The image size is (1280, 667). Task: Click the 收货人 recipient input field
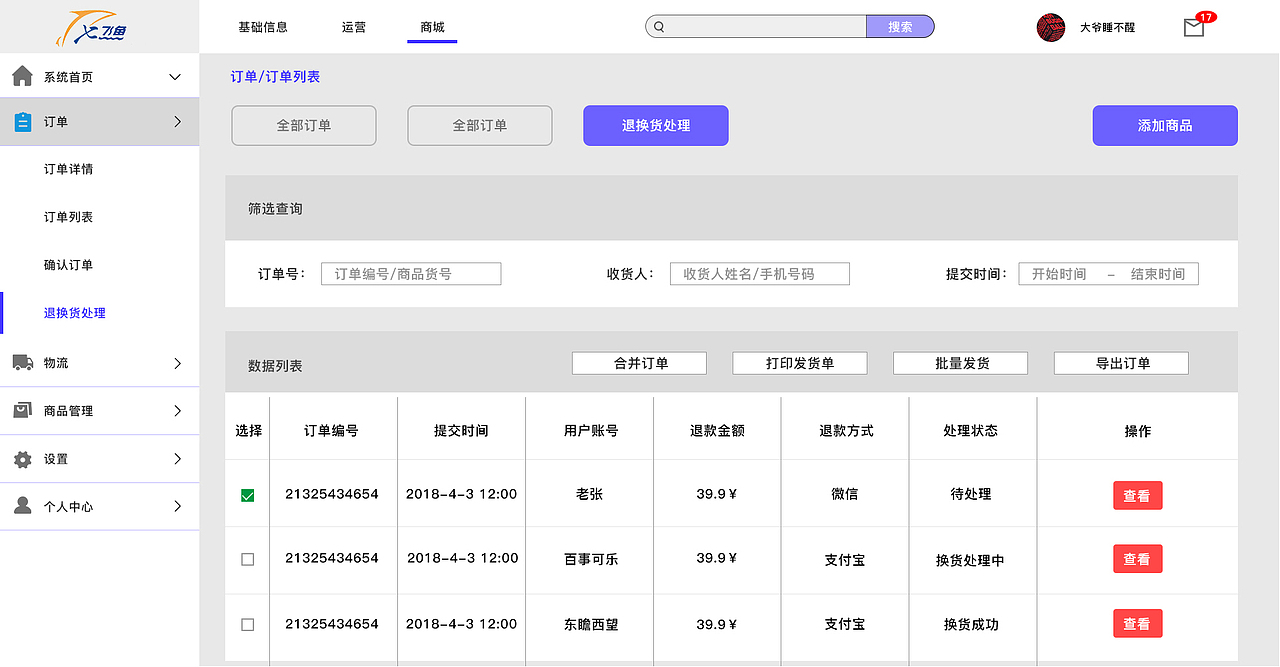(759, 273)
